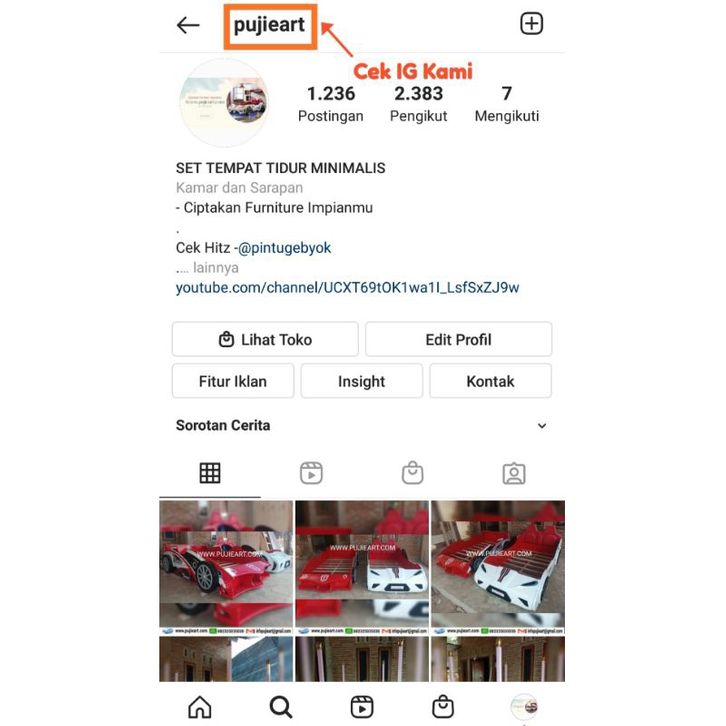Switch to the tagged photos tab

pos(514,473)
